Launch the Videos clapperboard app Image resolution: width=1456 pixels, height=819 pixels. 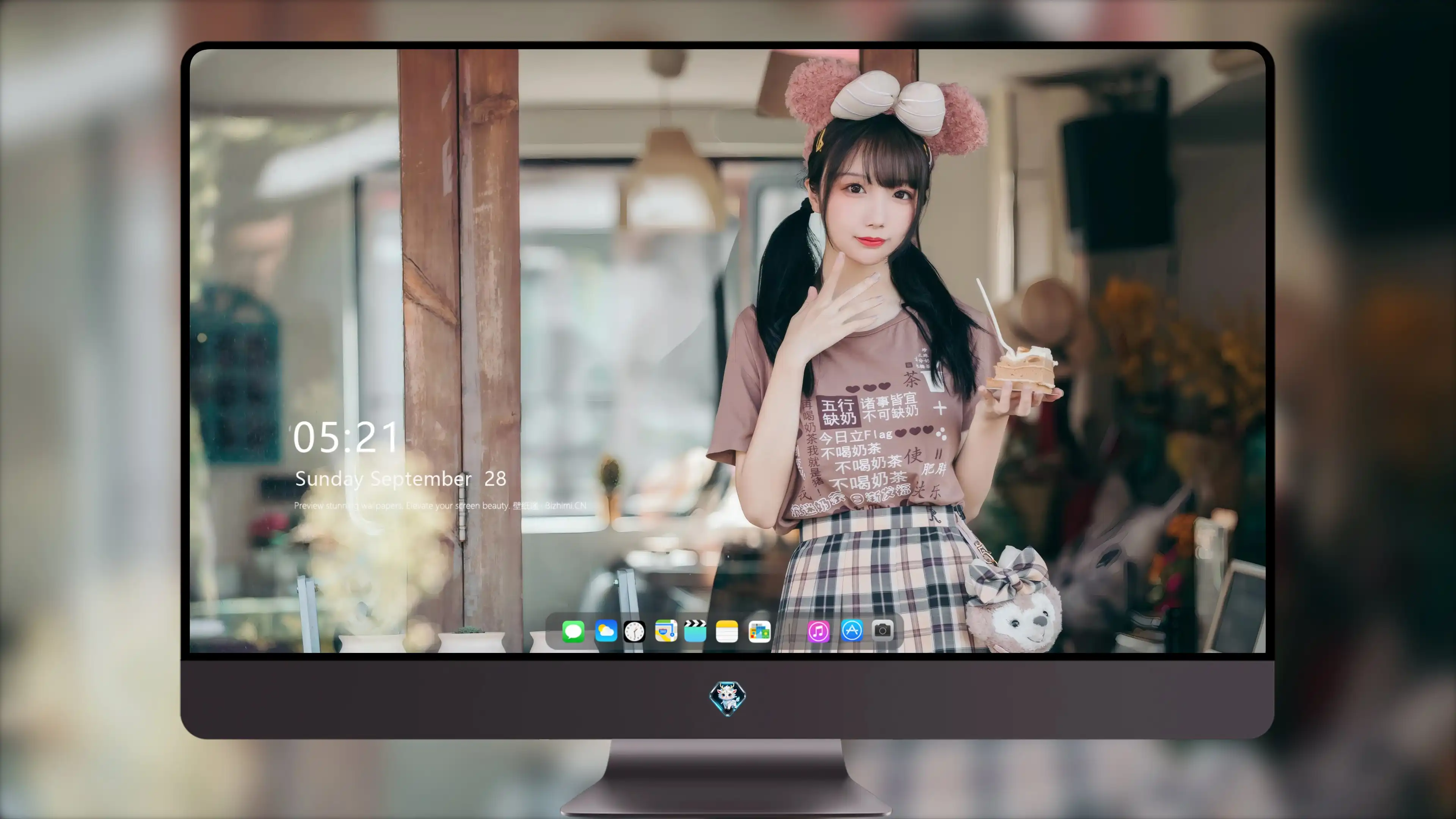[x=695, y=631]
